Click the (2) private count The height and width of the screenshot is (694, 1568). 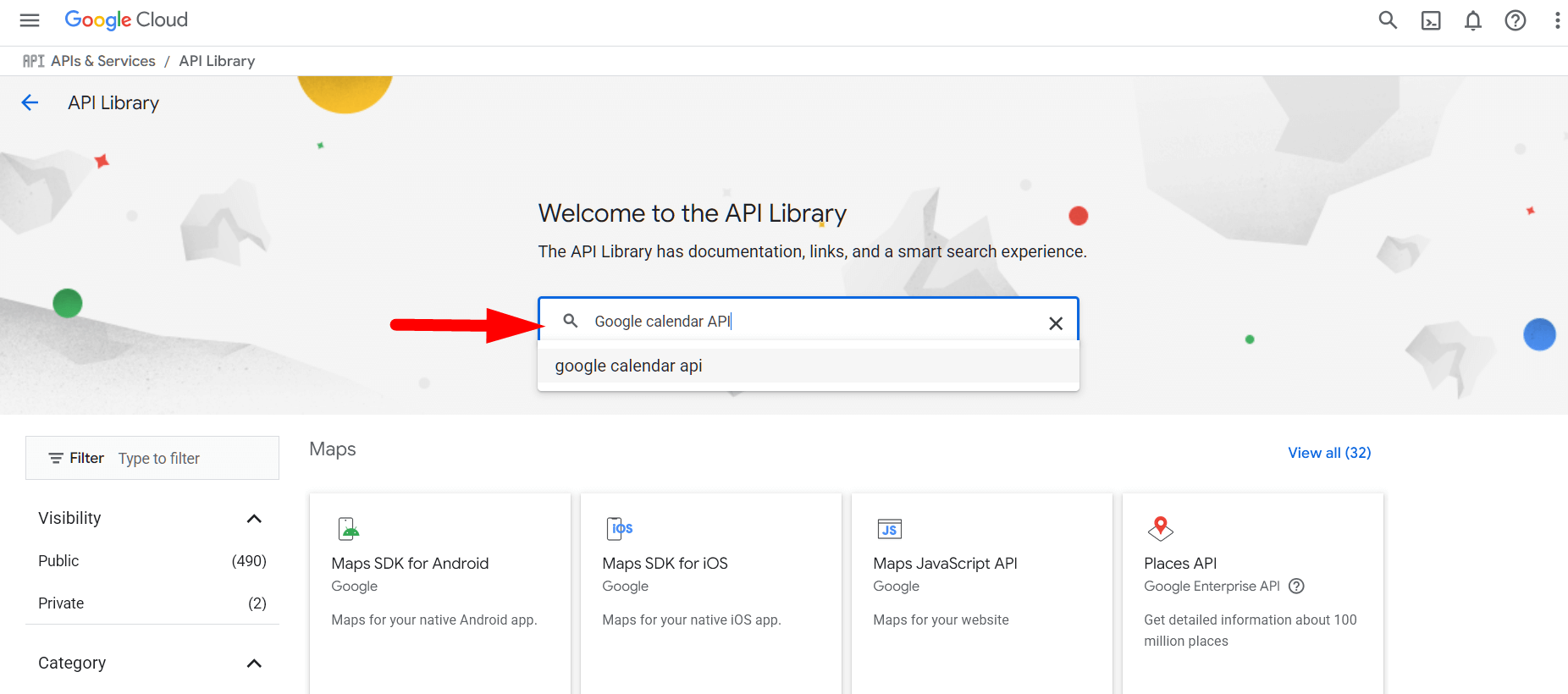(x=257, y=603)
